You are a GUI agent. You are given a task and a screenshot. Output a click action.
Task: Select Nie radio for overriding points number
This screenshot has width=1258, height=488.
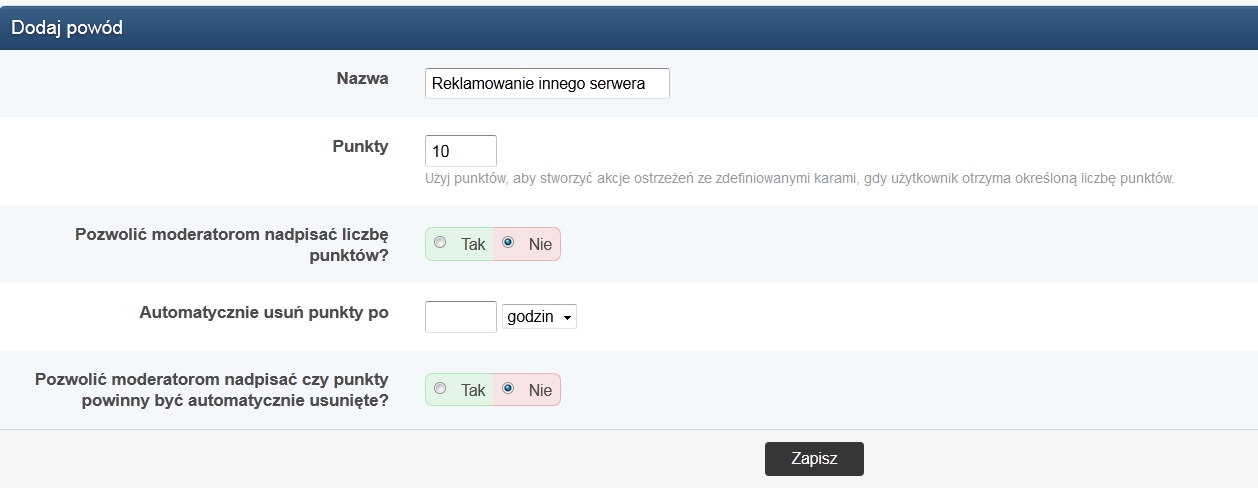508,243
